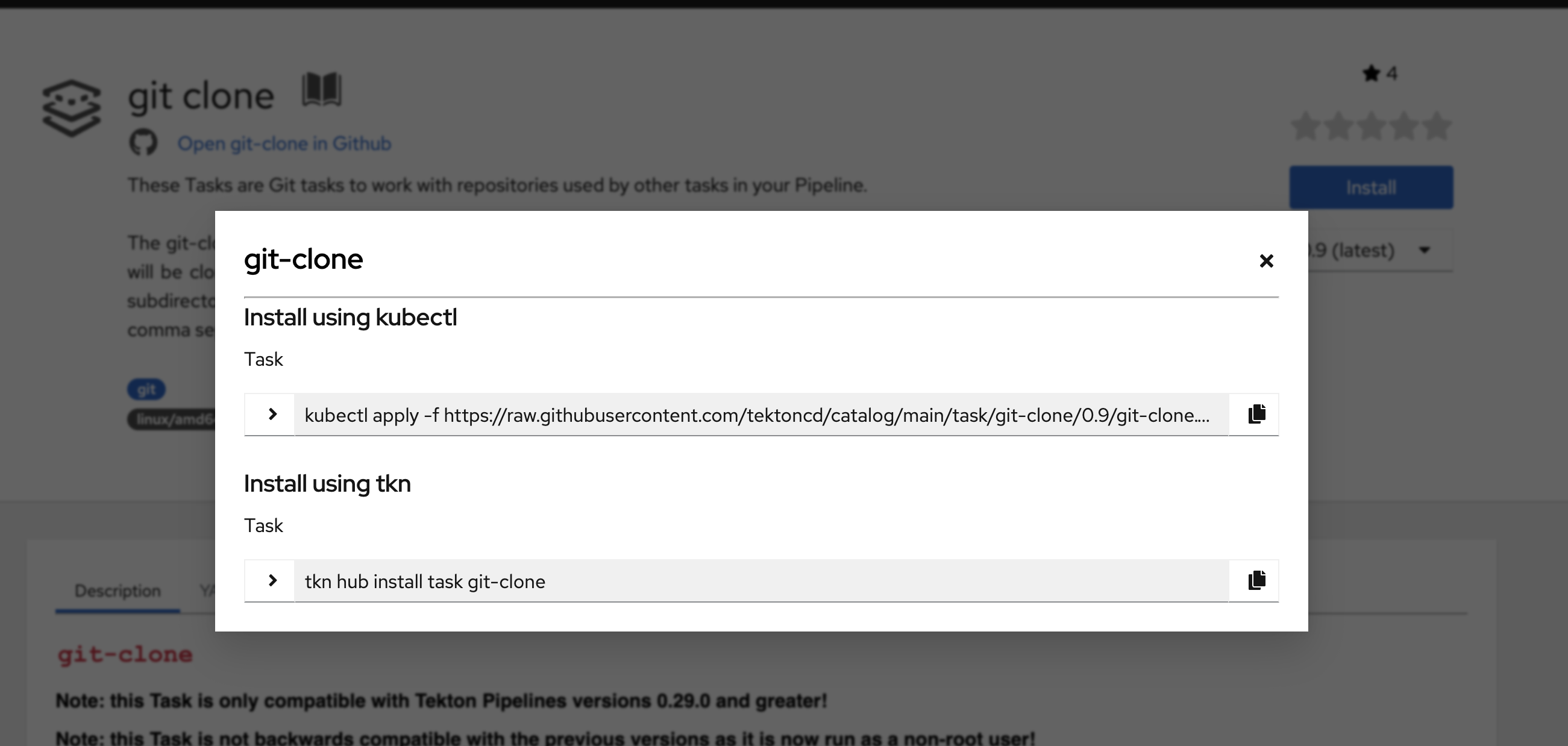The width and height of the screenshot is (1568, 746).
Task: Rate with the fifth star
Action: pyautogui.click(x=1437, y=127)
